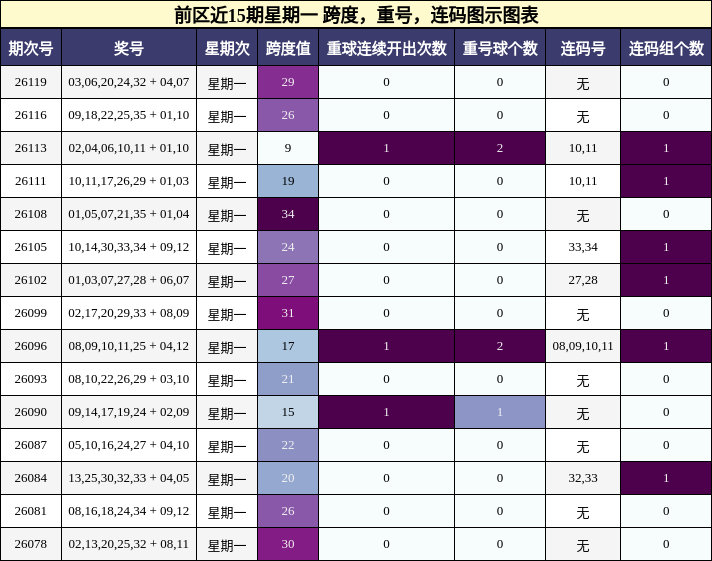Viewport: 712px width, 561px height.
Task: Select issue number 26119
Action: click(31, 82)
